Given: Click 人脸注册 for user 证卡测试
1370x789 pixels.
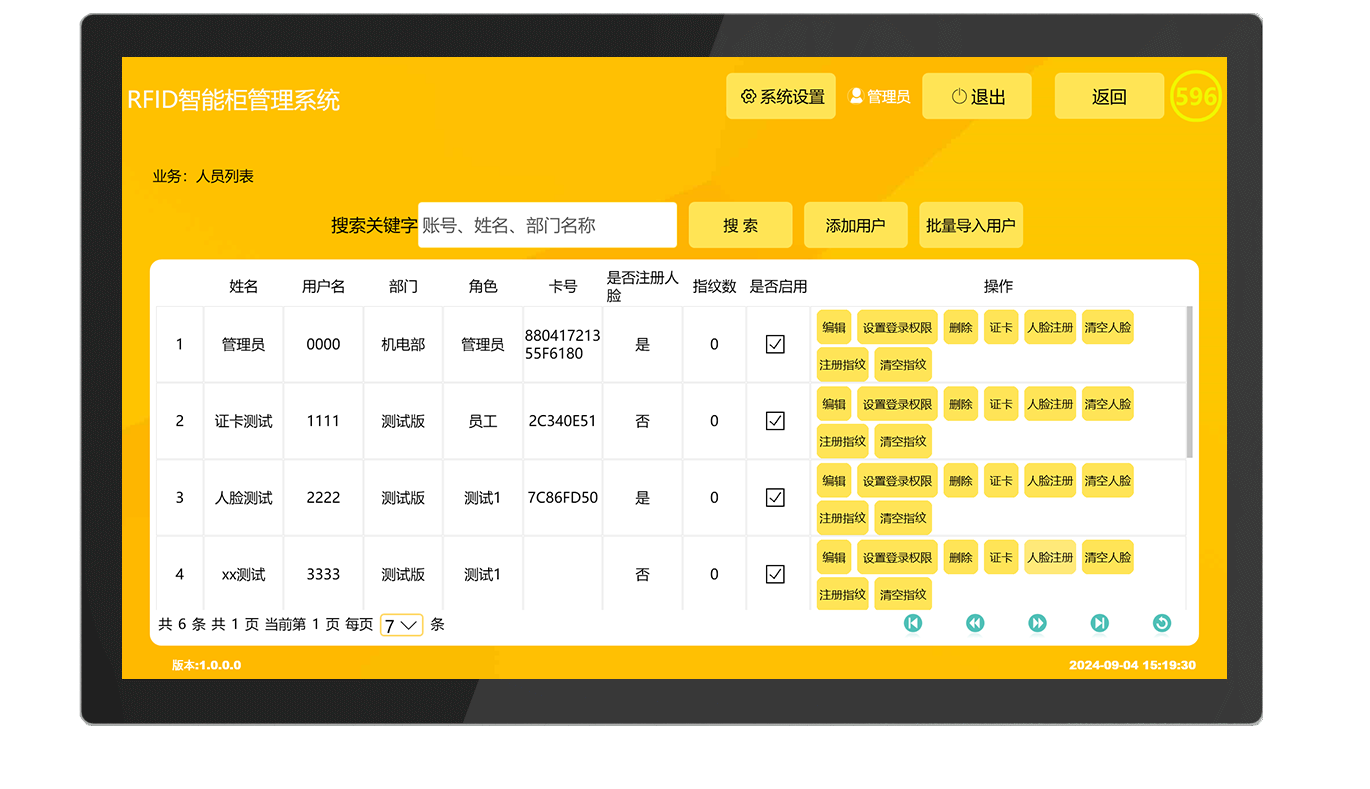Looking at the screenshot, I should tap(1049, 404).
